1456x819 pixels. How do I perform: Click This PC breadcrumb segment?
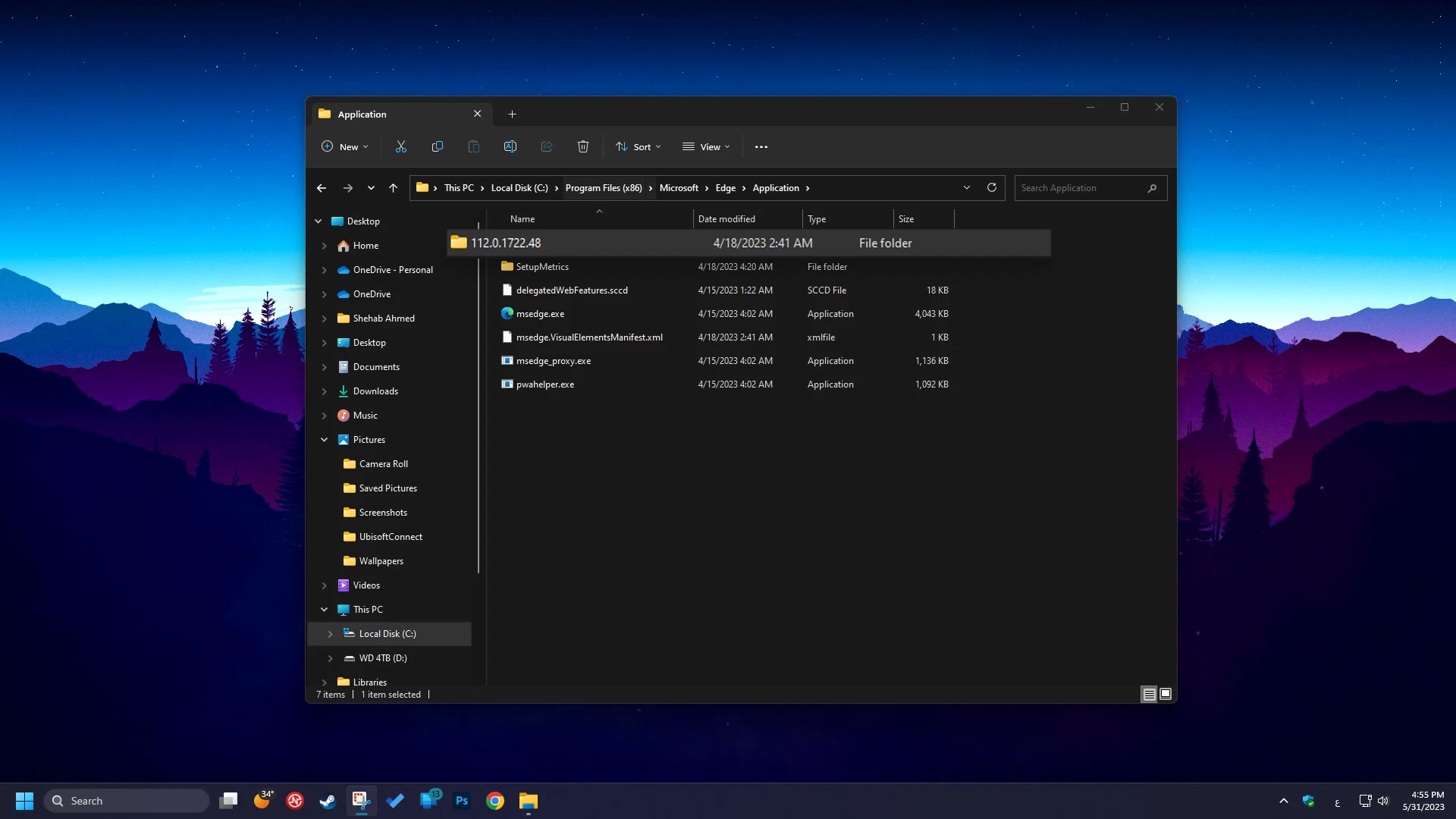coord(459,188)
